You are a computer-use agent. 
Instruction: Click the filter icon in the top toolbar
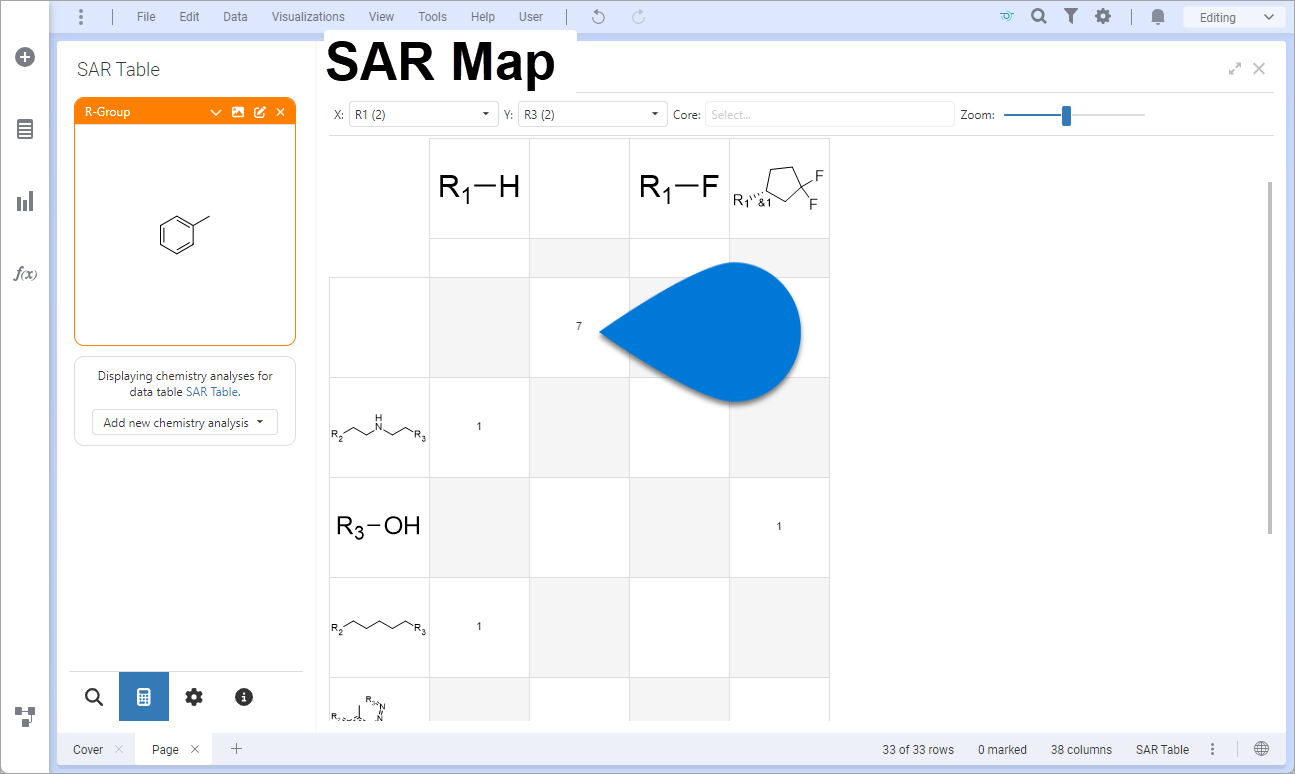pyautogui.click(x=1070, y=16)
